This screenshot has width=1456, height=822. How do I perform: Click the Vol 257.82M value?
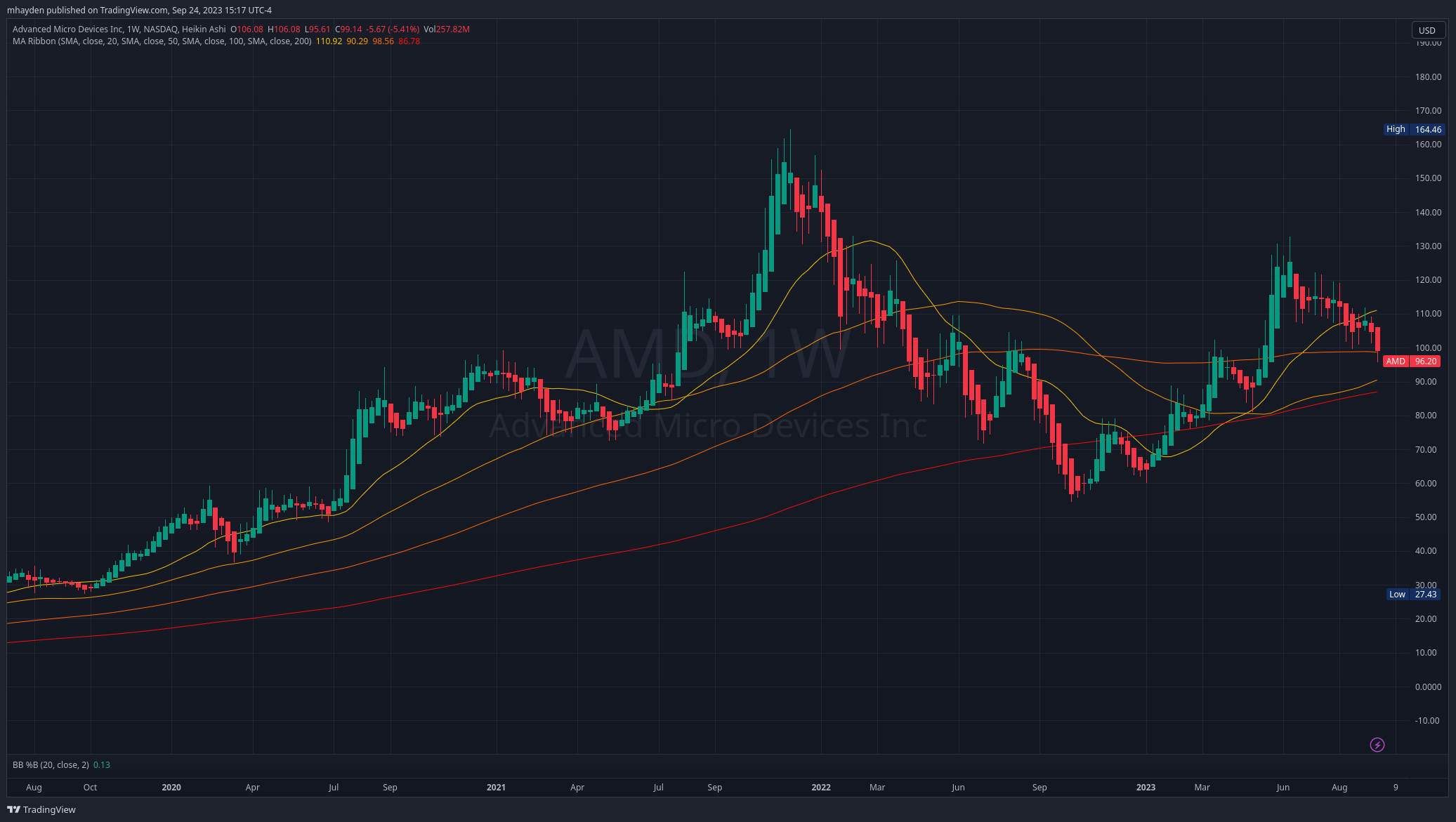point(447,29)
